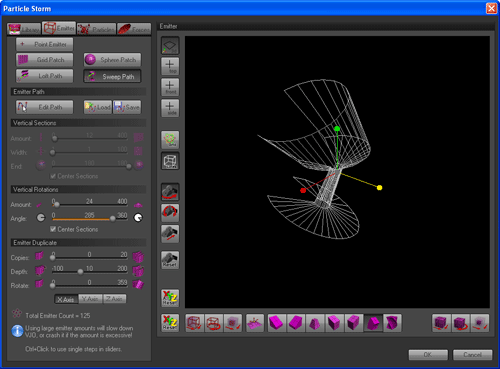The image size is (500, 369).
Task: Open the Particles tab
Action: coord(97,29)
